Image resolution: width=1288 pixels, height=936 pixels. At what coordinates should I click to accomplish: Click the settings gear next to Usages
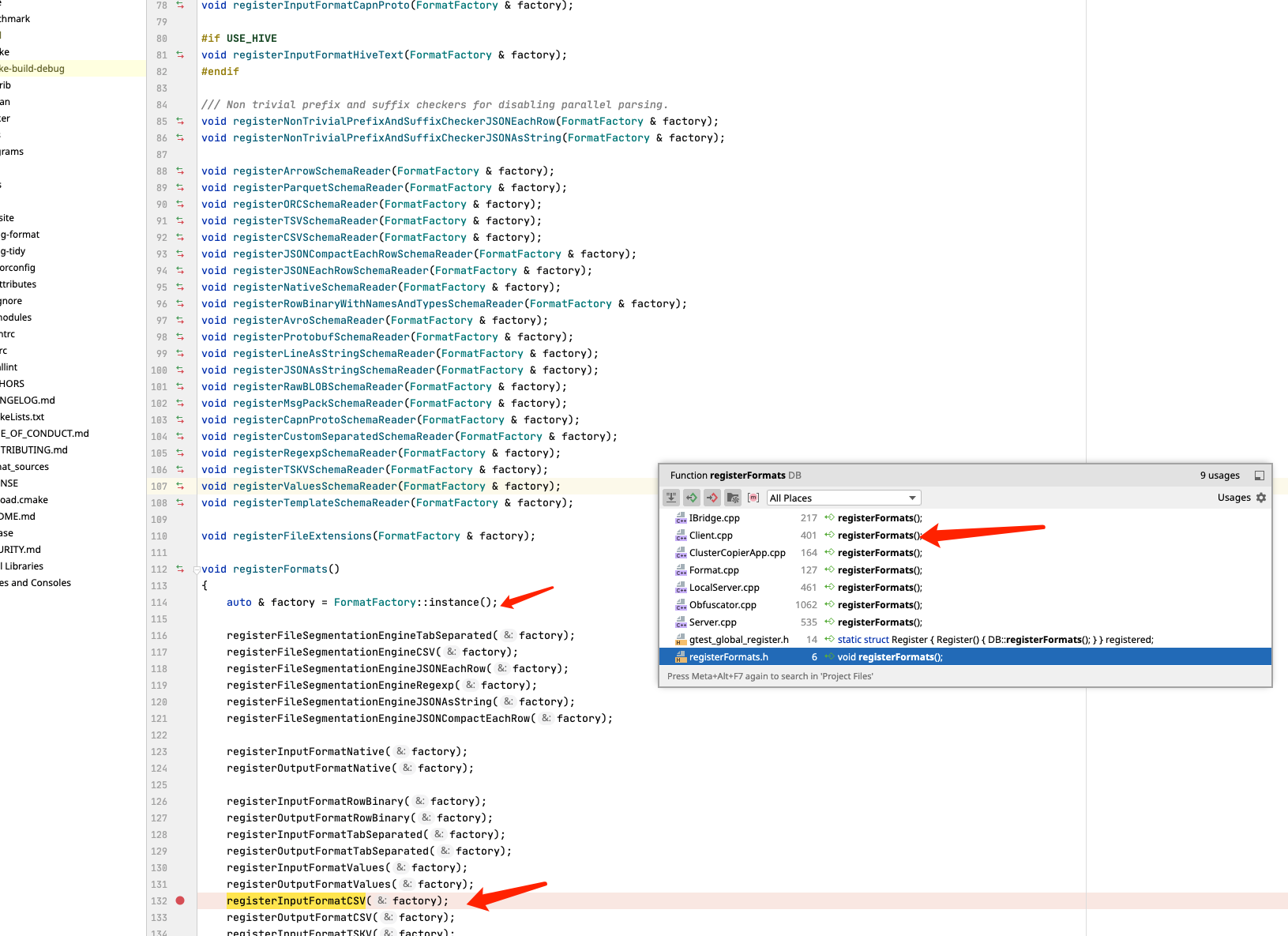pos(1261,498)
